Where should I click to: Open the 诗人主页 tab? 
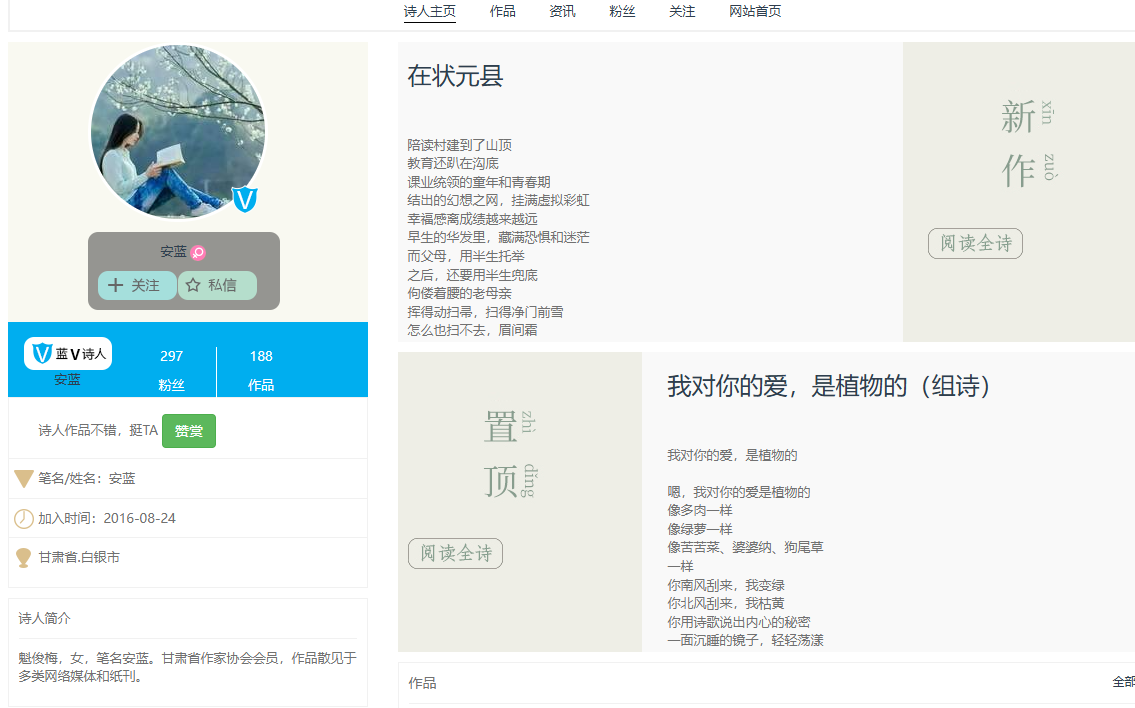tap(430, 12)
